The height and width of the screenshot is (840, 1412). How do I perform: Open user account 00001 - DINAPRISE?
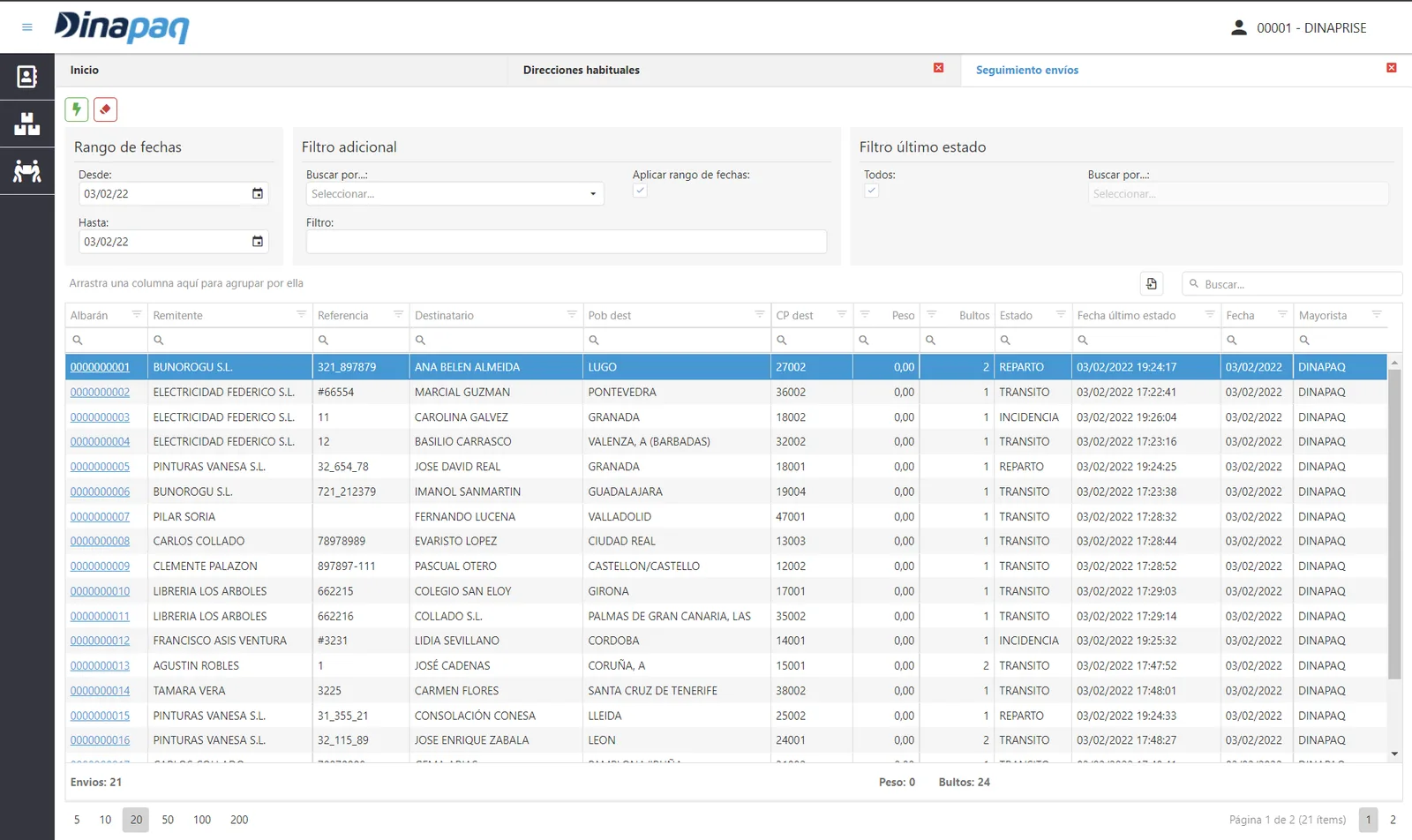click(1298, 28)
